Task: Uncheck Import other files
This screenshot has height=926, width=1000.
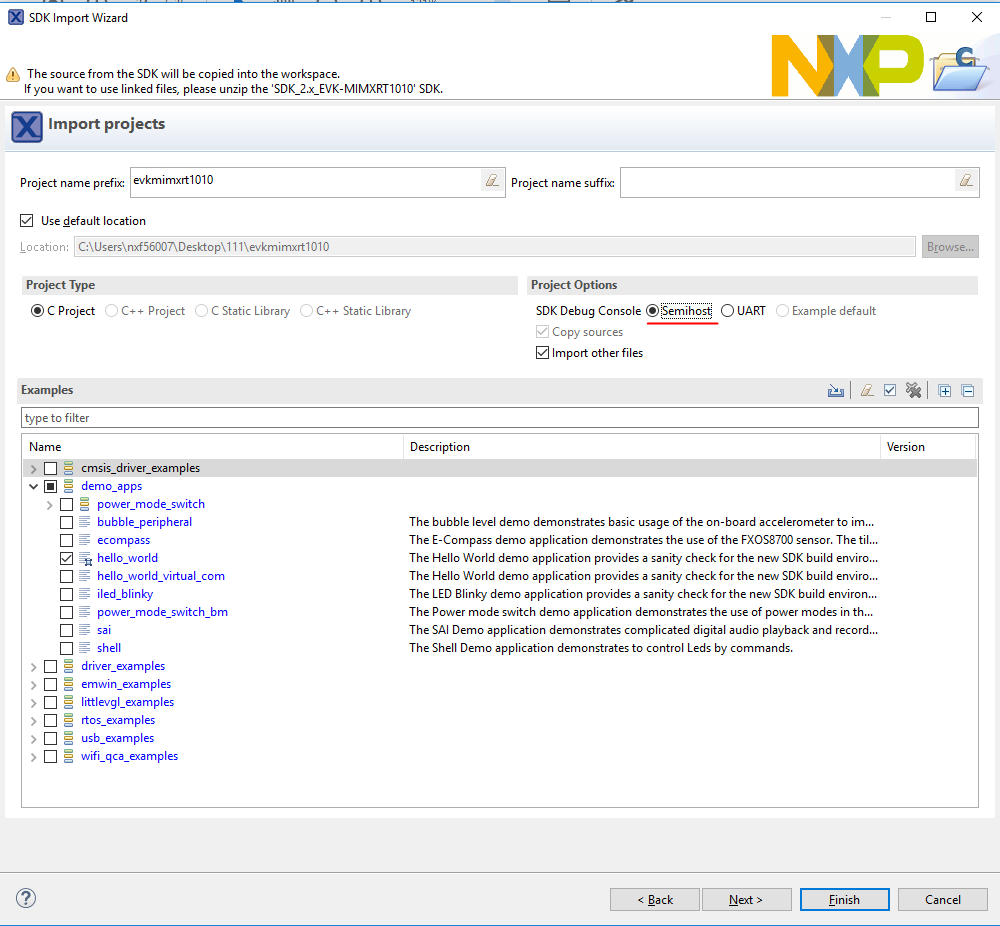Action: pyautogui.click(x=543, y=353)
